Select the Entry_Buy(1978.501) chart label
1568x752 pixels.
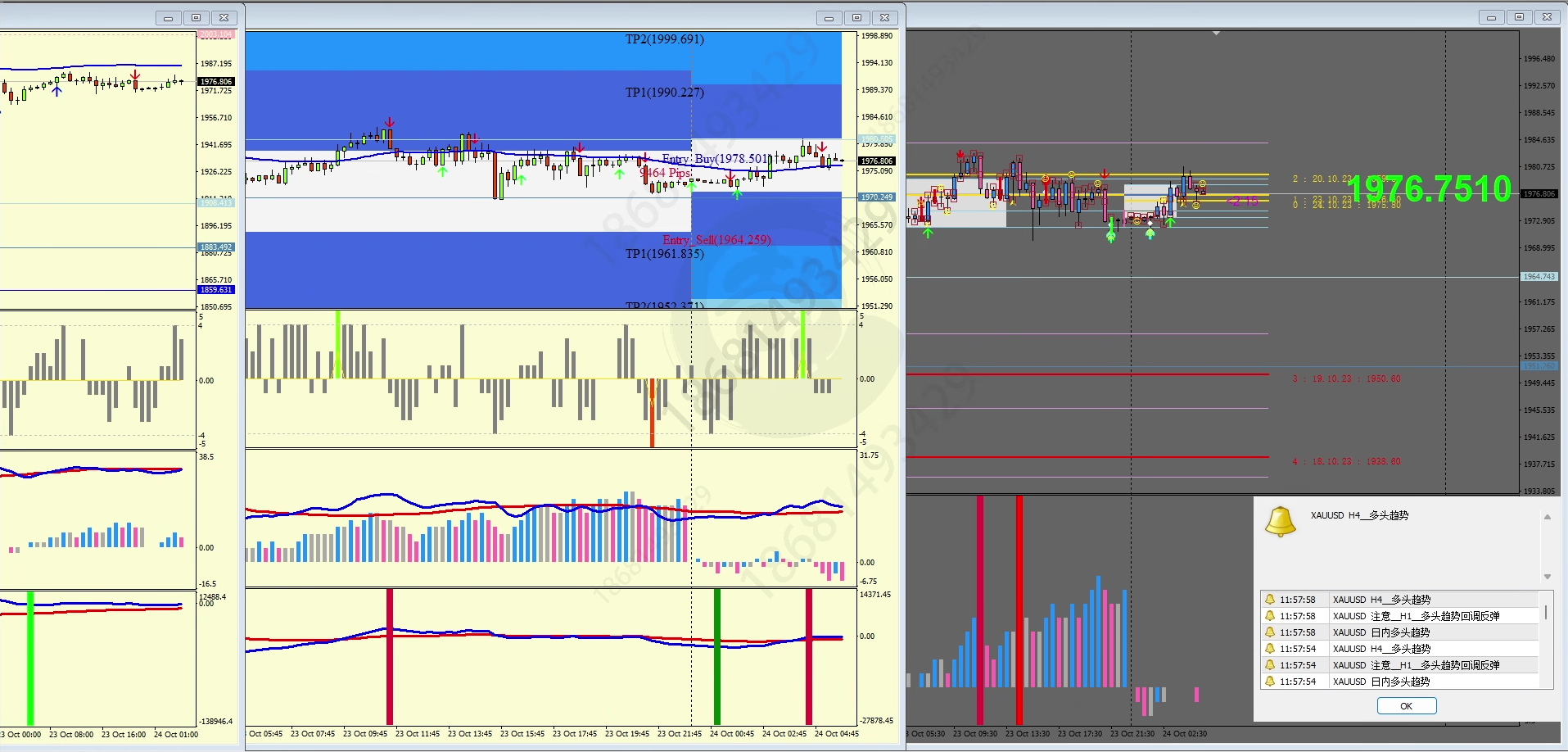[716, 159]
